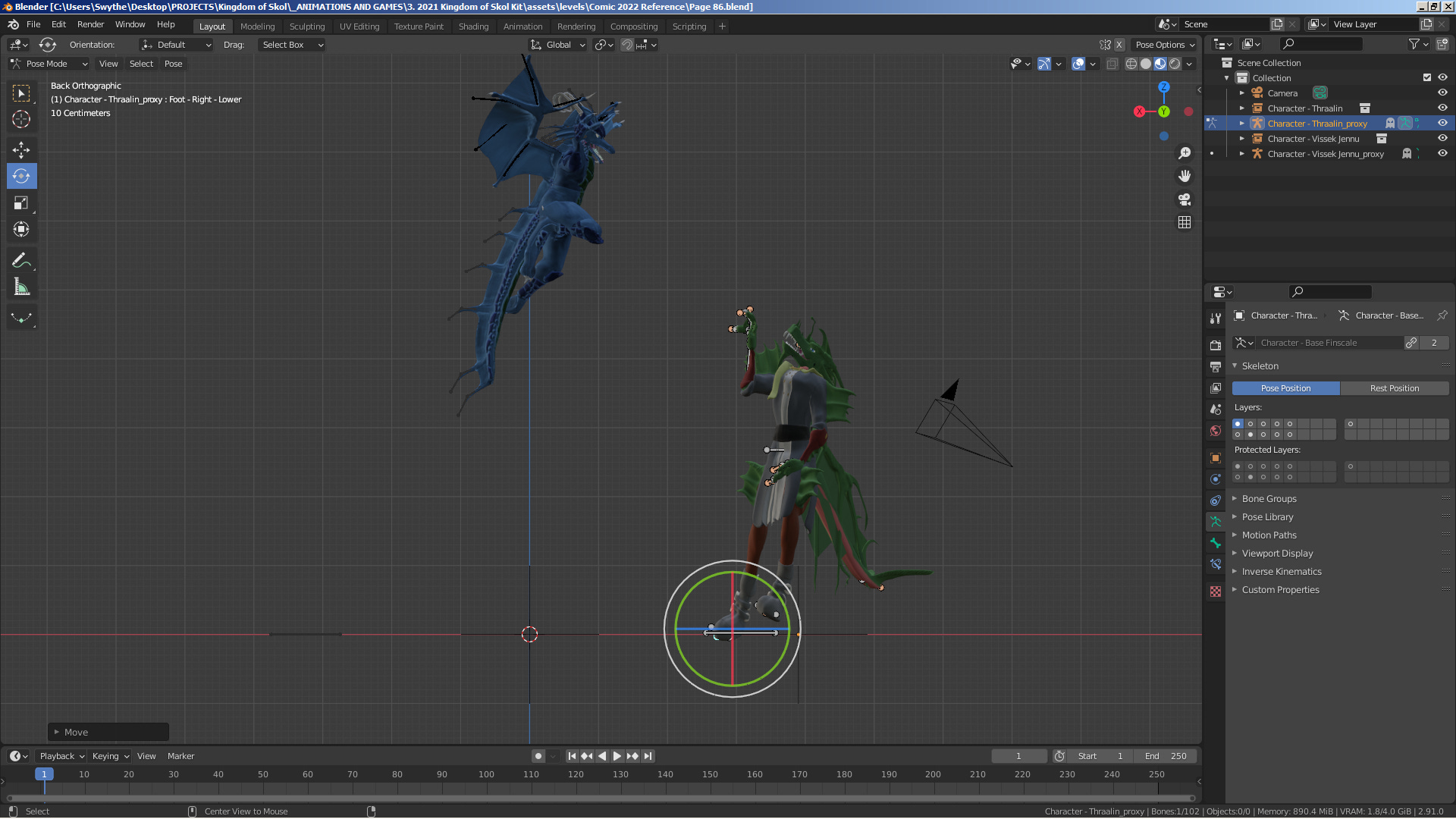Viewport: 1456px width, 819px height.
Task: Toggle camera view button in viewport
Action: pyautogui.click(x=1185, y=199)
